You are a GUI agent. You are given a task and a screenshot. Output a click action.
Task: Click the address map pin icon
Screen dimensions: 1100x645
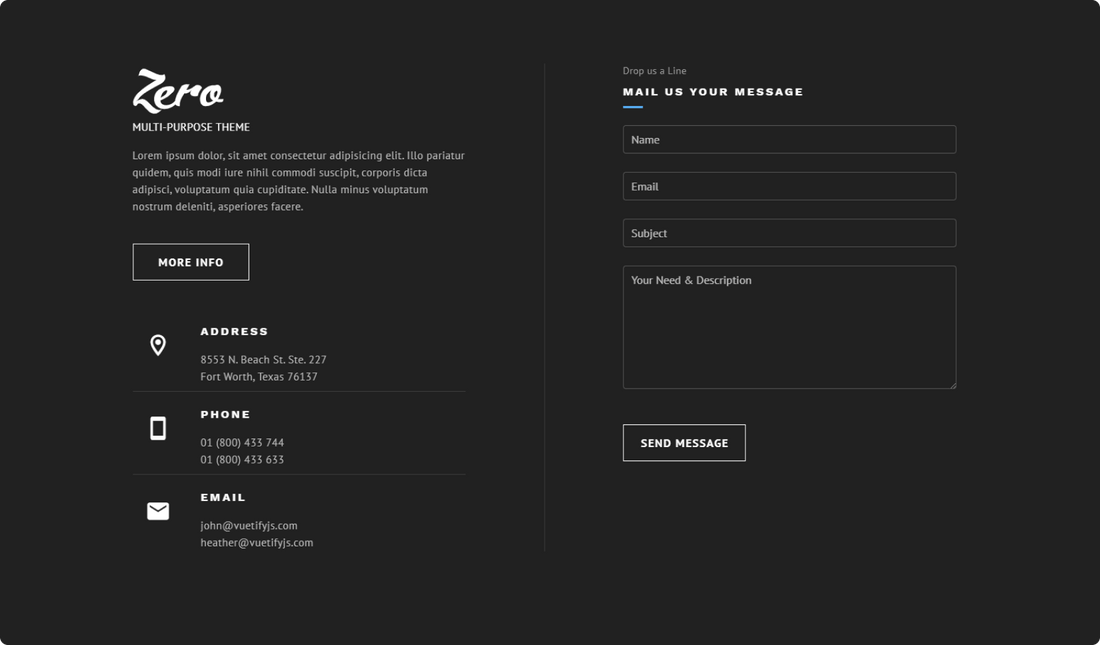click(x=158, y=345)
